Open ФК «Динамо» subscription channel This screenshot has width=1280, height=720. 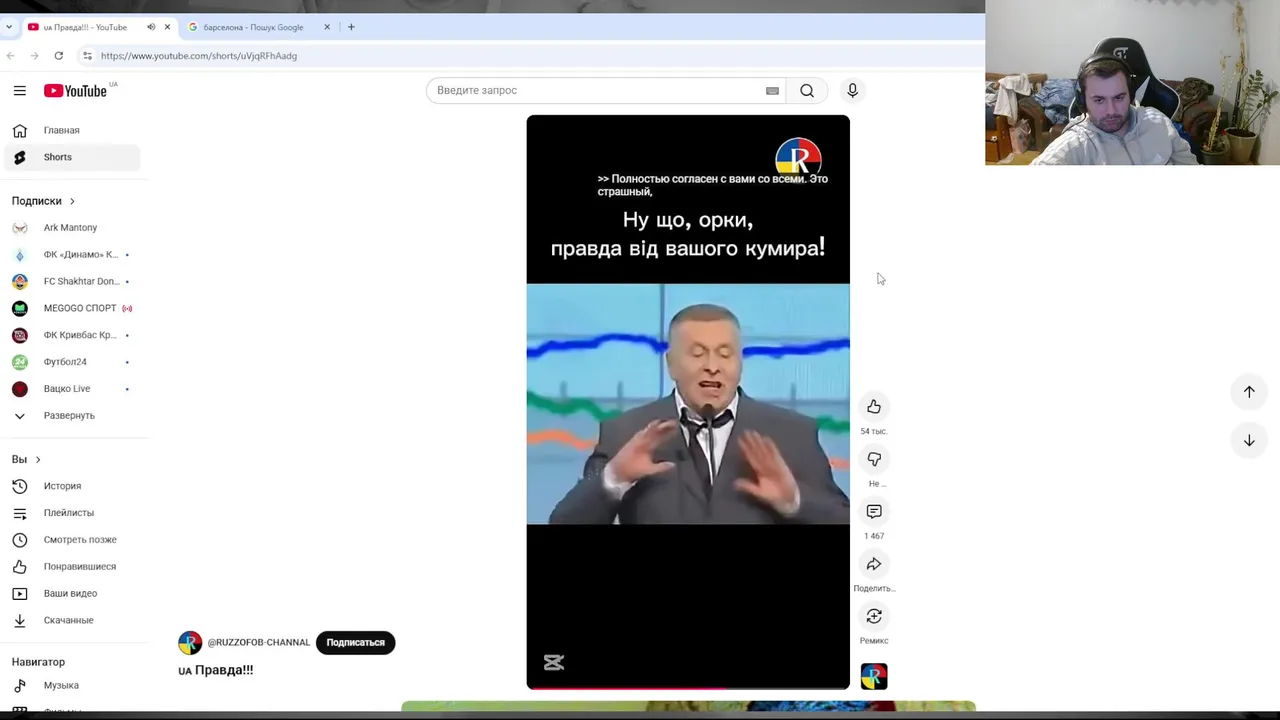point(72,255)
